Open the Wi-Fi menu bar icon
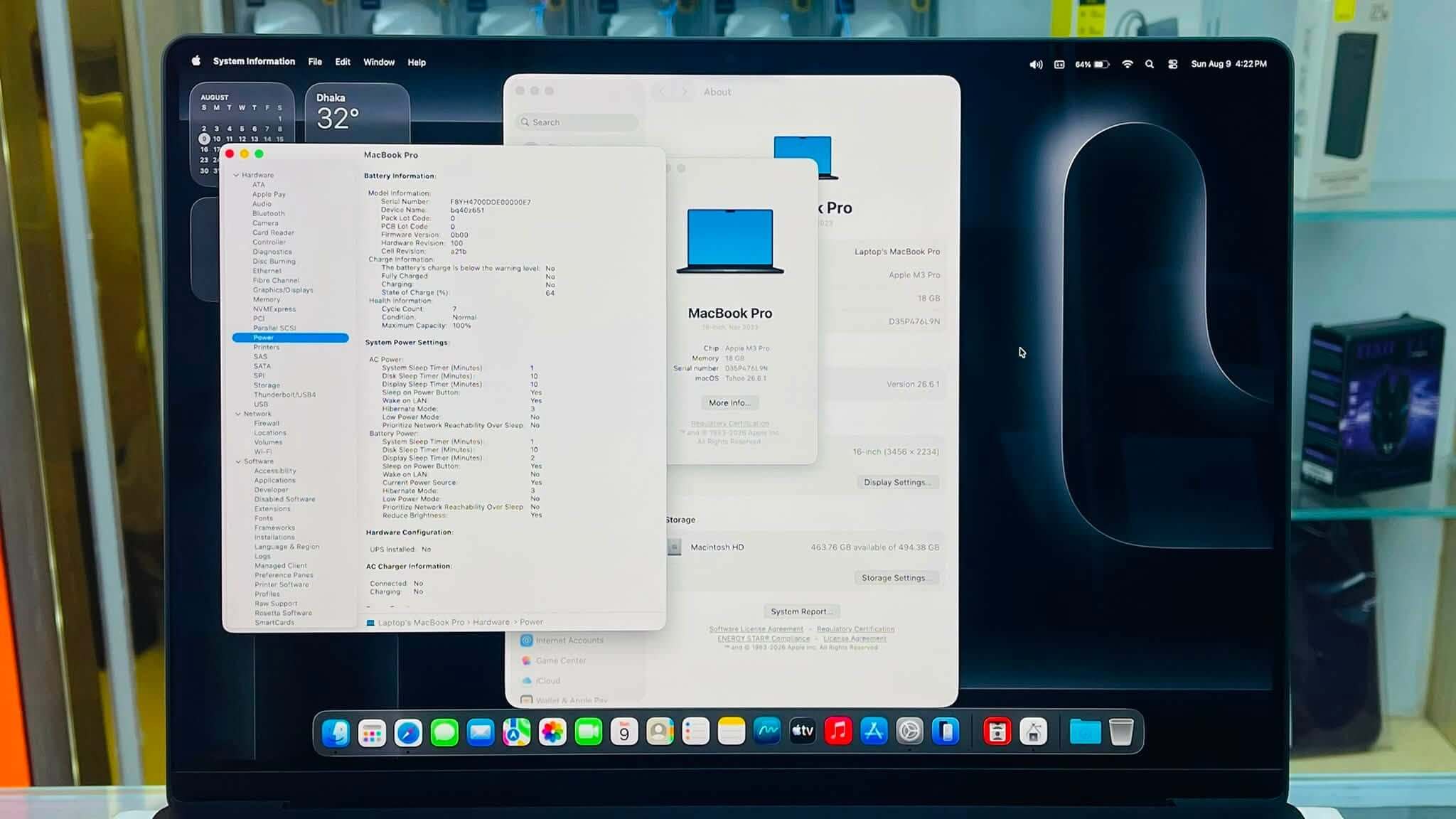 pyautogui.click(x=1128, y=64)
